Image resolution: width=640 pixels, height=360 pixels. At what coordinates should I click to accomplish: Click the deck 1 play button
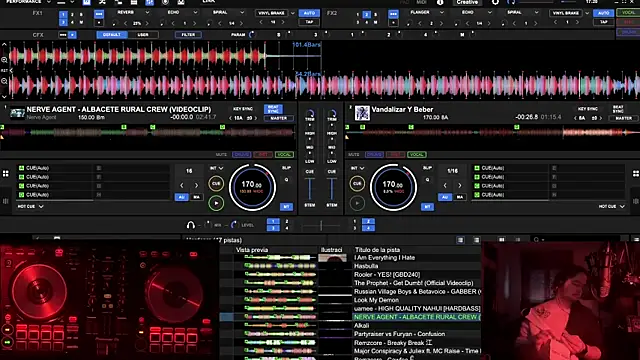click(216, 203)
